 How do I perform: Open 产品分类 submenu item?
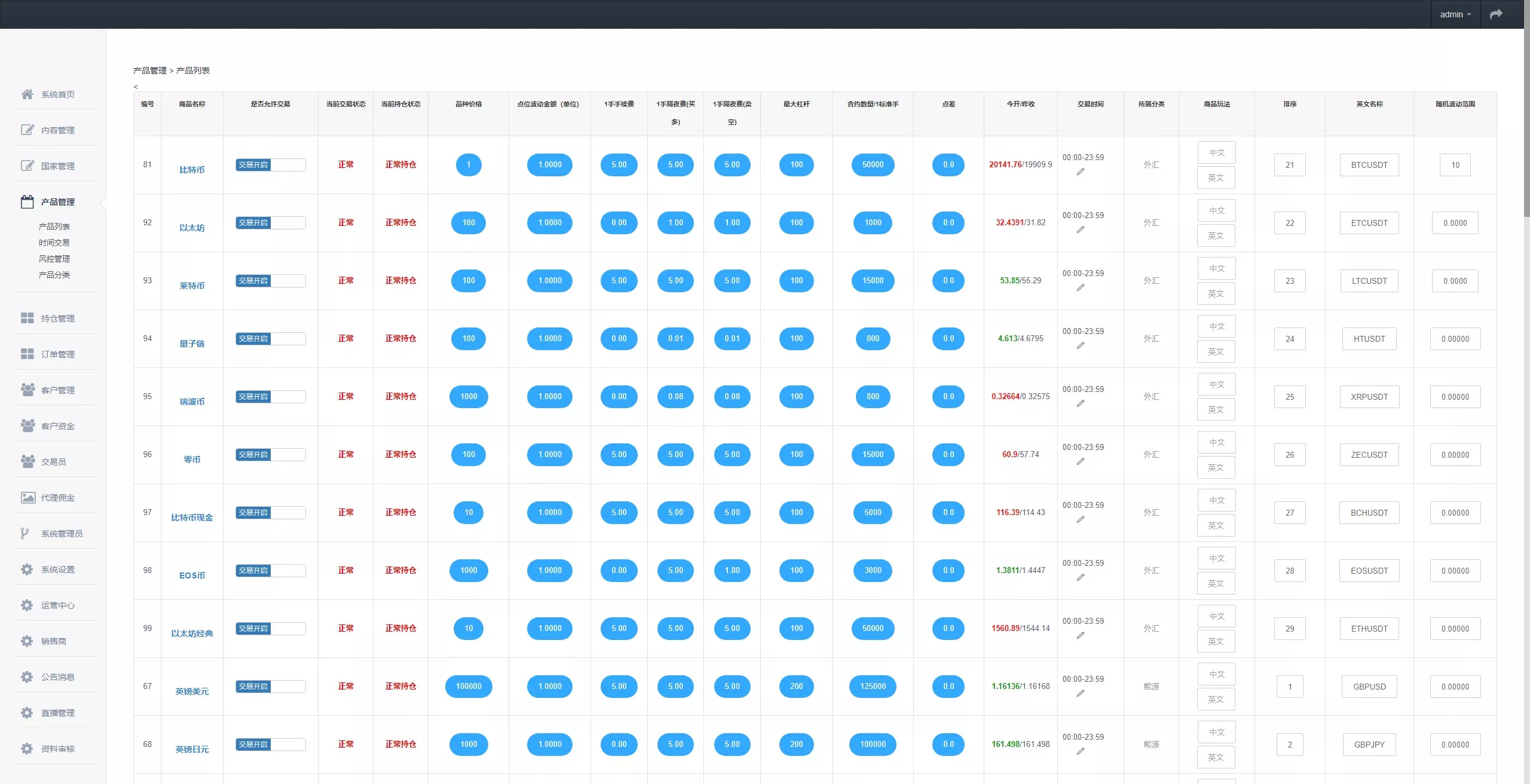click(x=54, y=275)
